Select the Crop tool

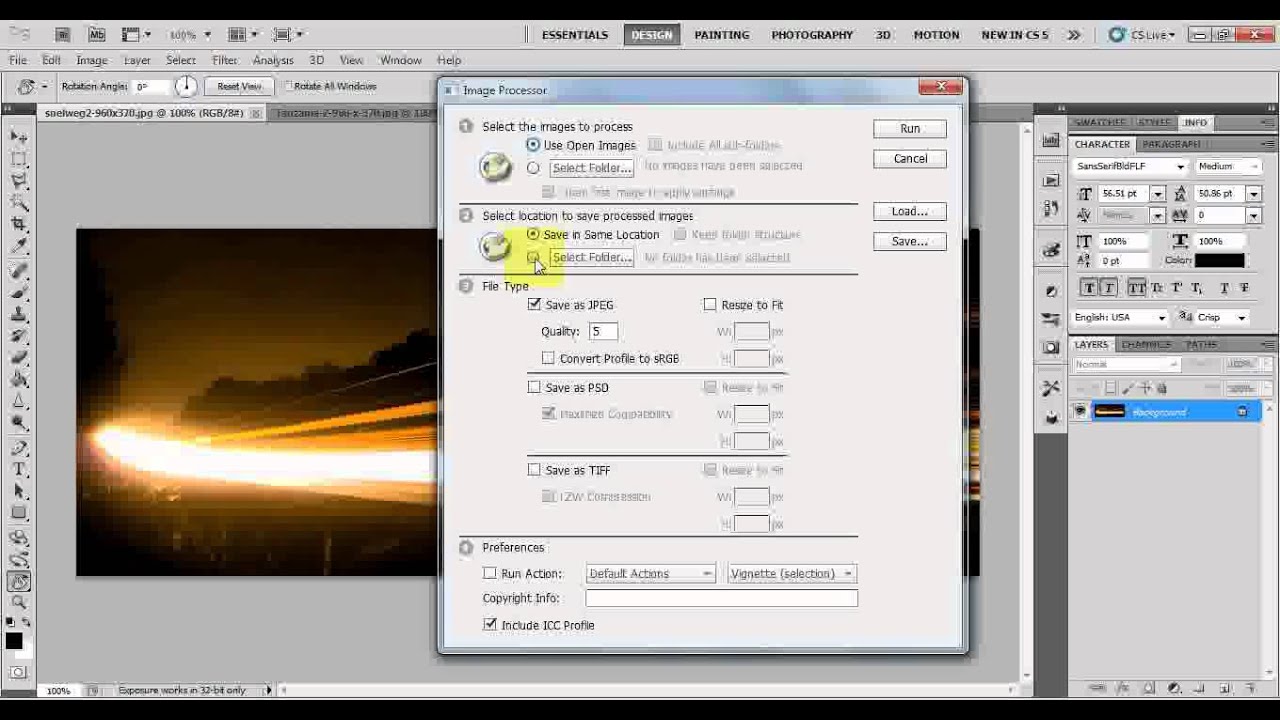pos(18,224)
